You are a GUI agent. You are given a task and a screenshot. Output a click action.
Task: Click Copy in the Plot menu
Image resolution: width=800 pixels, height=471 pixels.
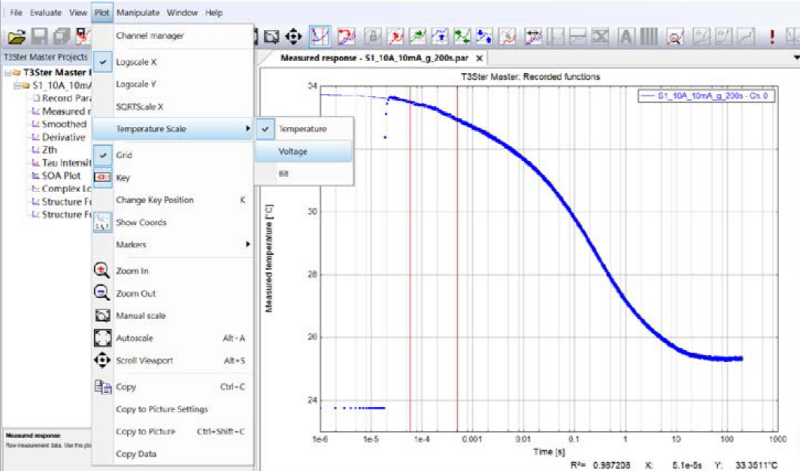173,387
